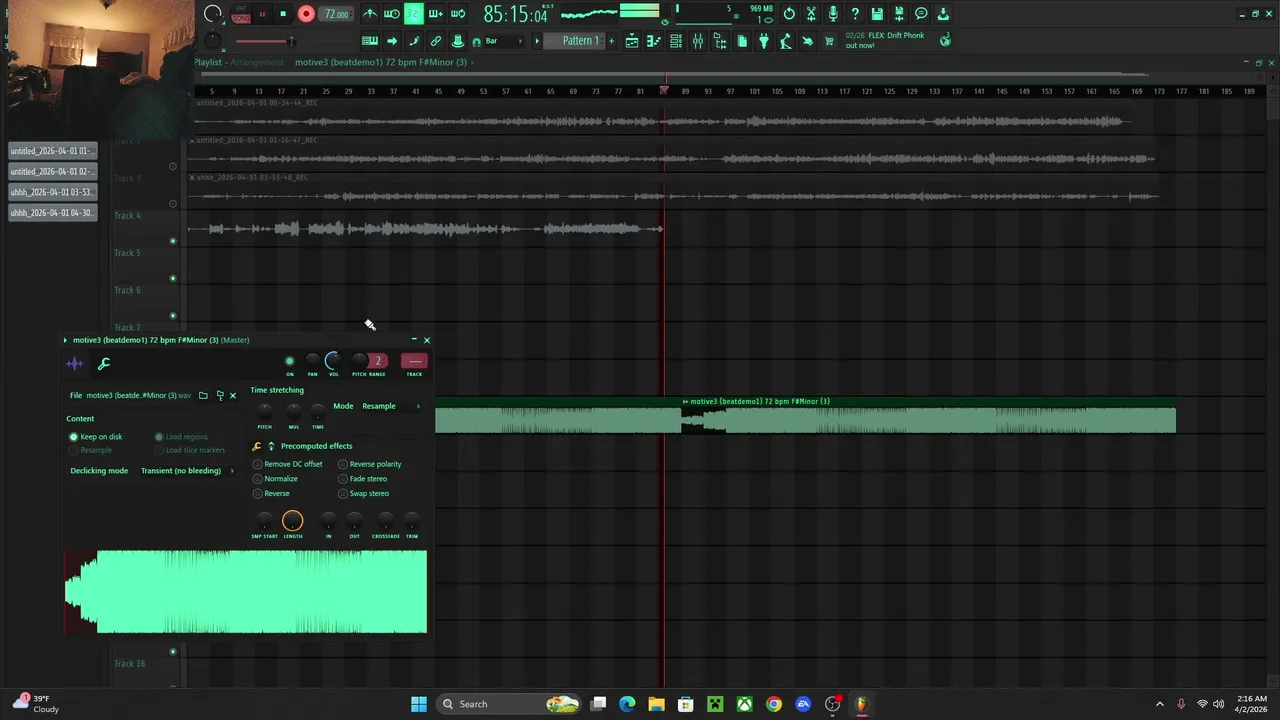Click the sampler waveform tab icon
1280x720 pixels.
[x=74, y=364]
